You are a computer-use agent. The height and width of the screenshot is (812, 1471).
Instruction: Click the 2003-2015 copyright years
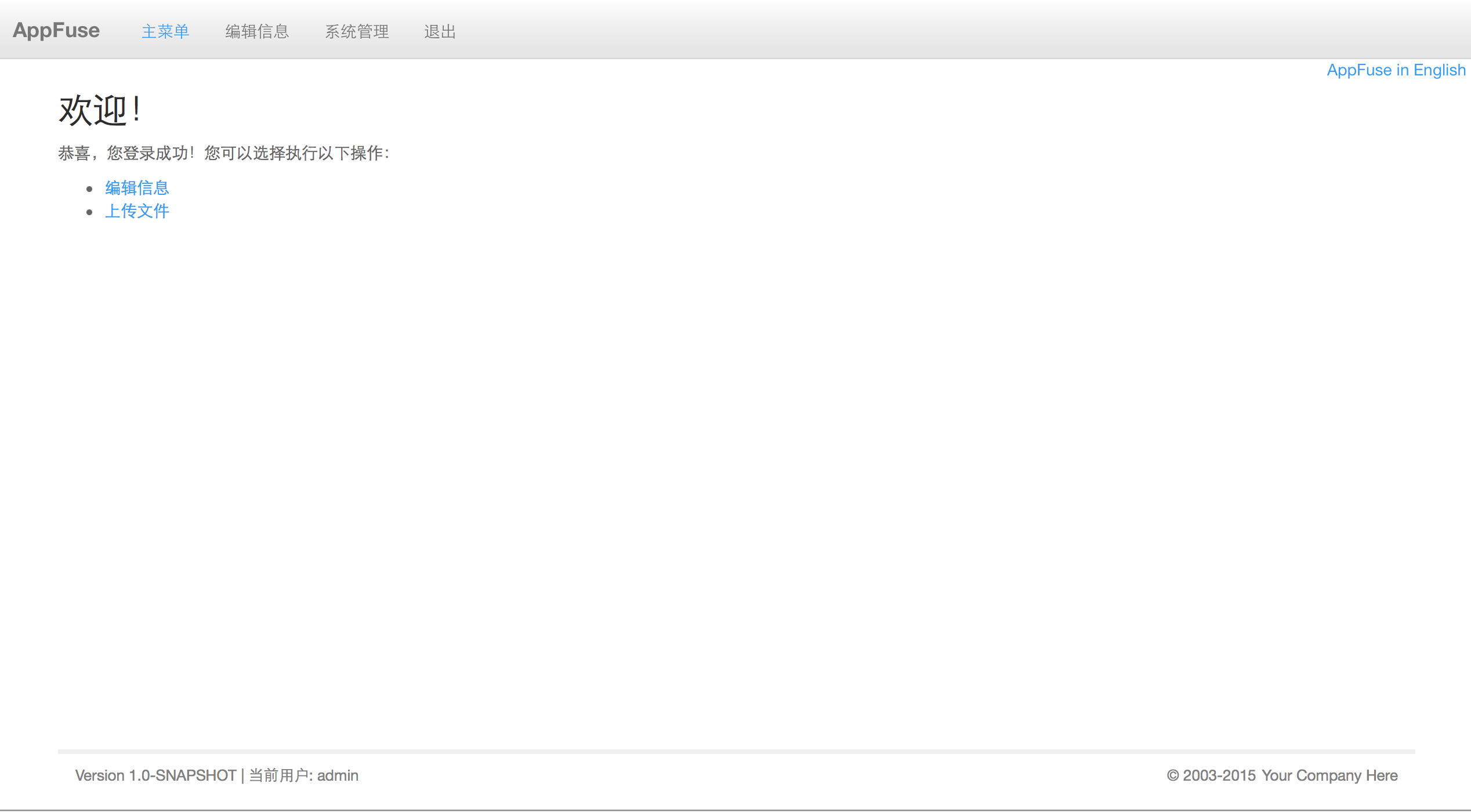point(1219,775)
